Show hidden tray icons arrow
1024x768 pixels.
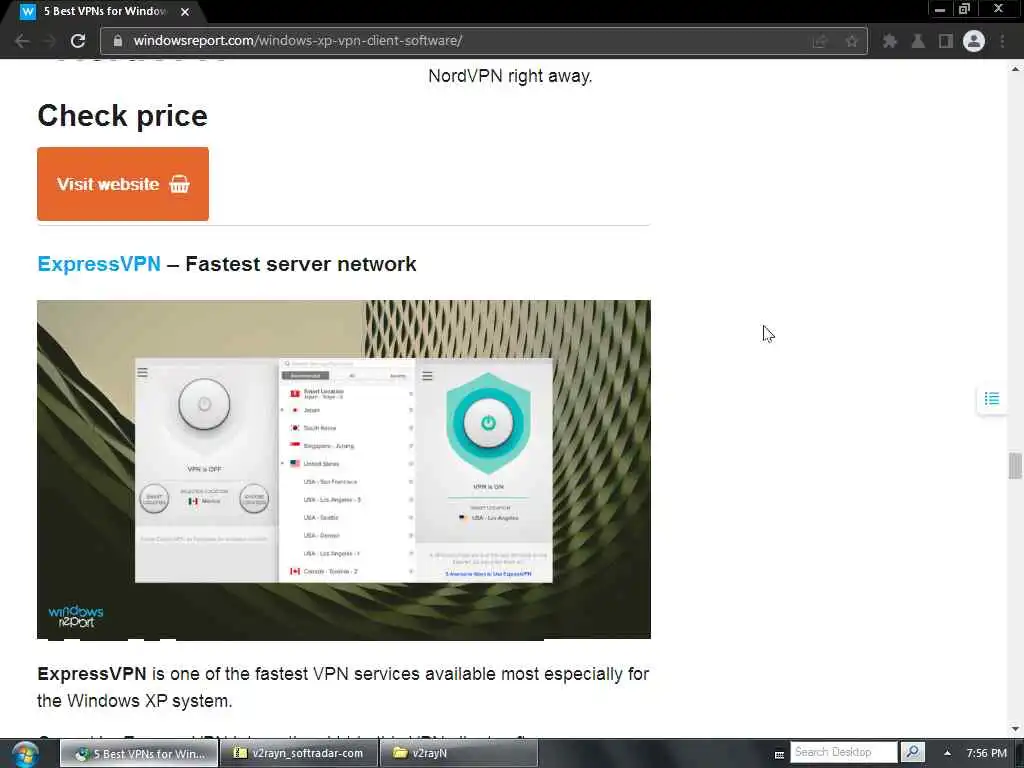tap(947, 753)
